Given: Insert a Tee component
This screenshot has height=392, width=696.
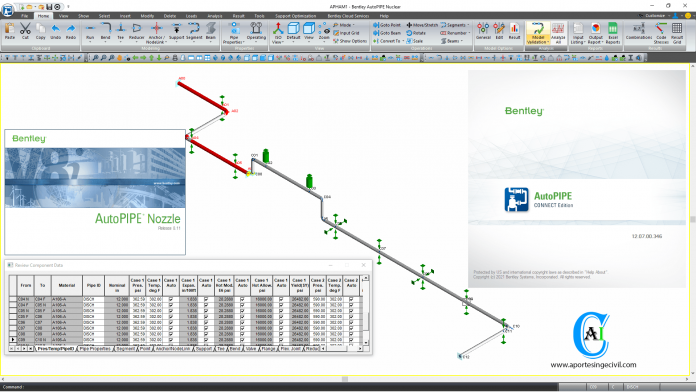Looking at the screenshot, I should point(121,32).
